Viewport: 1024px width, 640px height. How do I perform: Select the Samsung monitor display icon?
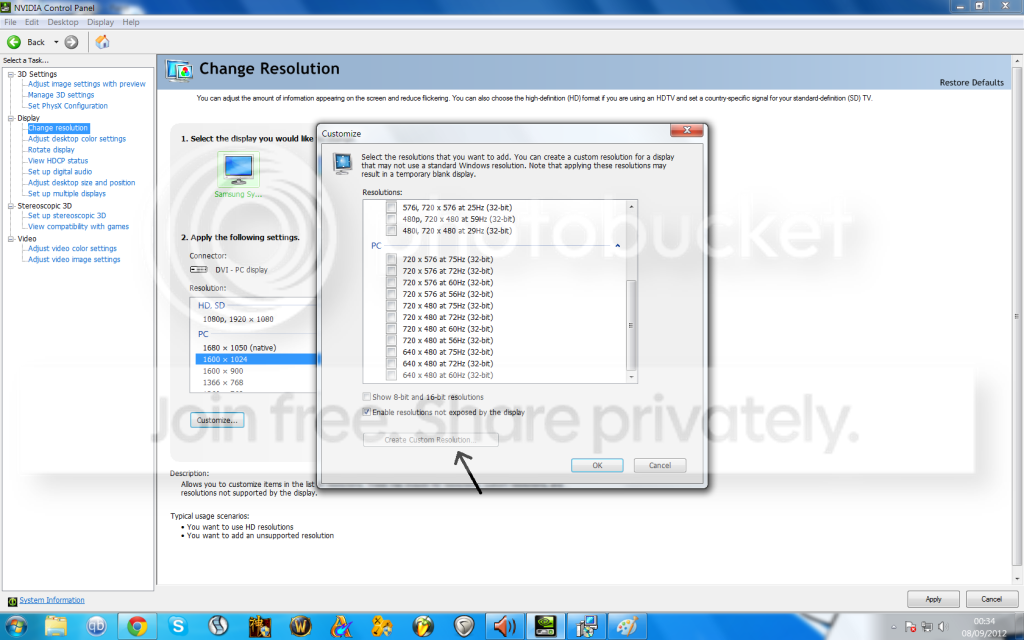point(238,169)
